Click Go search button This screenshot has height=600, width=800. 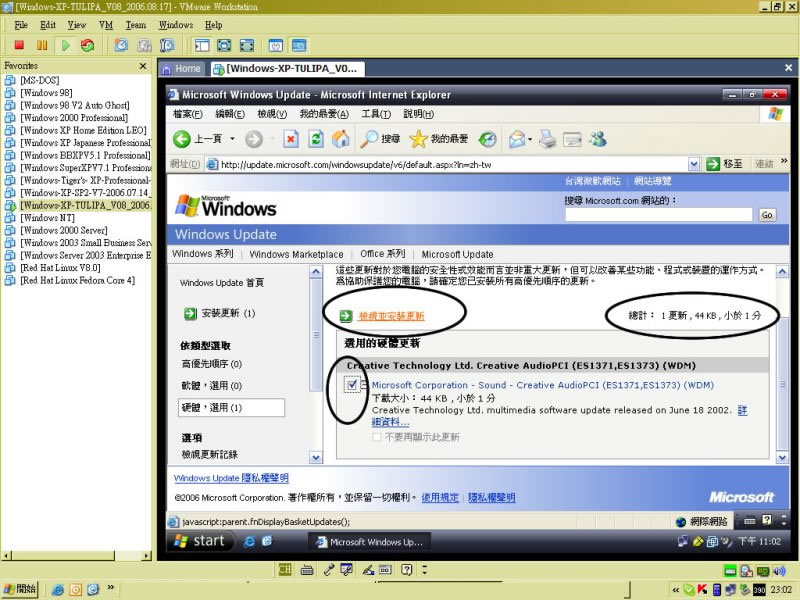(766, 215)
